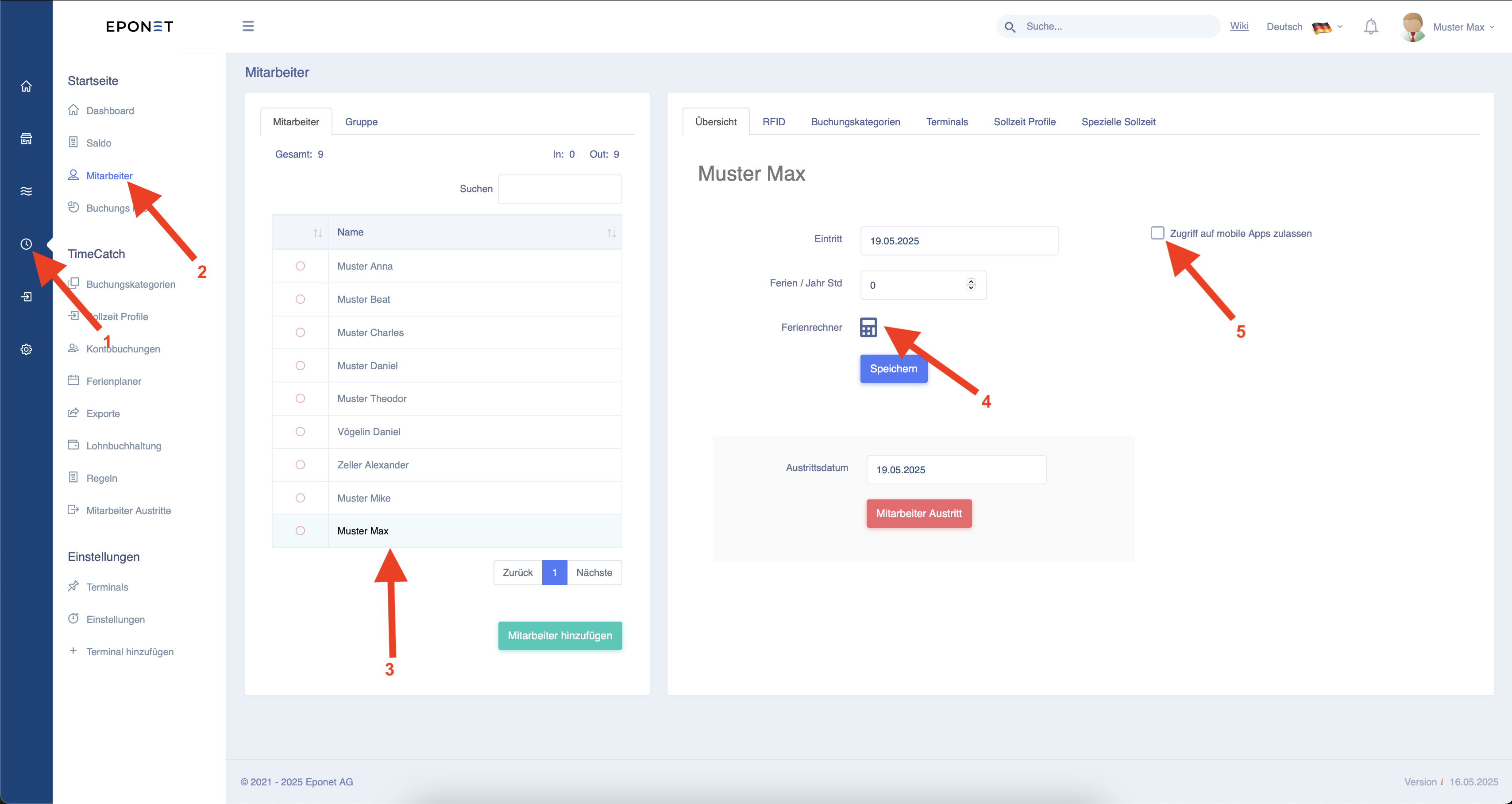
Task: Switch to the Gruppe tab
Action: [361, 122]
